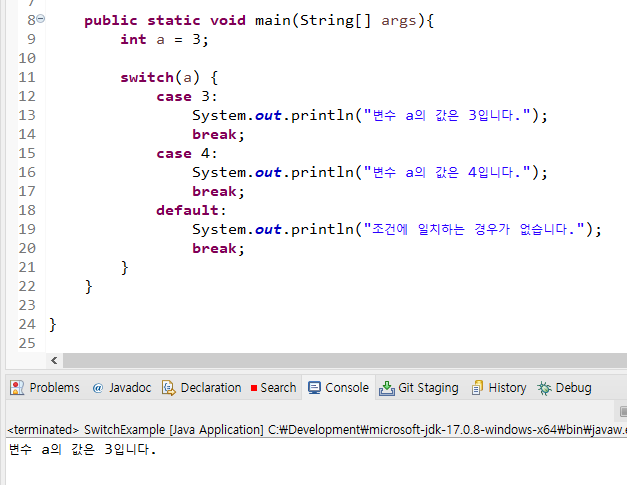Open the Declaration tab
This screenshot has width=627, height=485.
point(202,387)
